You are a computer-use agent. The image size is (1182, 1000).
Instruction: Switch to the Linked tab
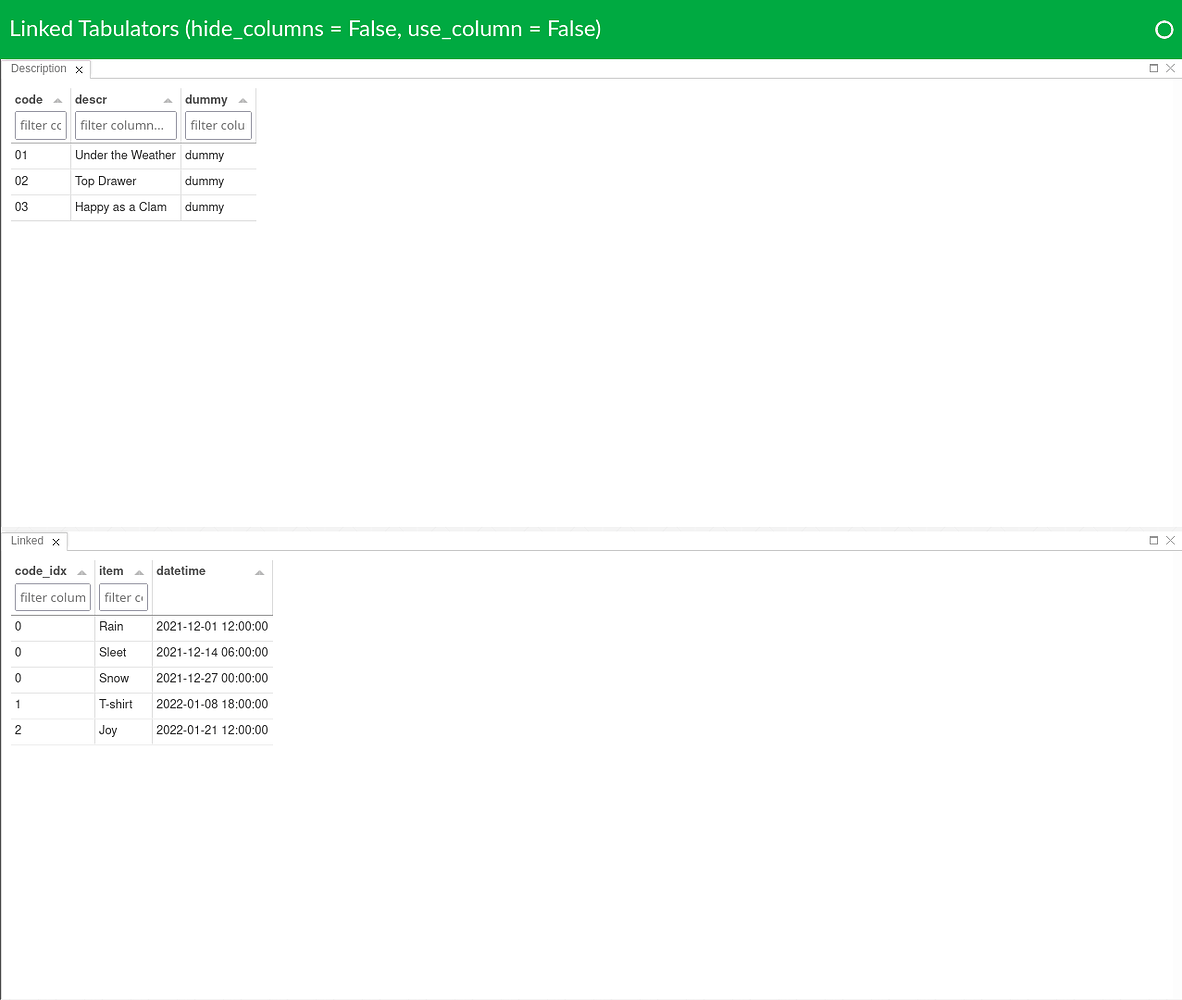(27, 540)
